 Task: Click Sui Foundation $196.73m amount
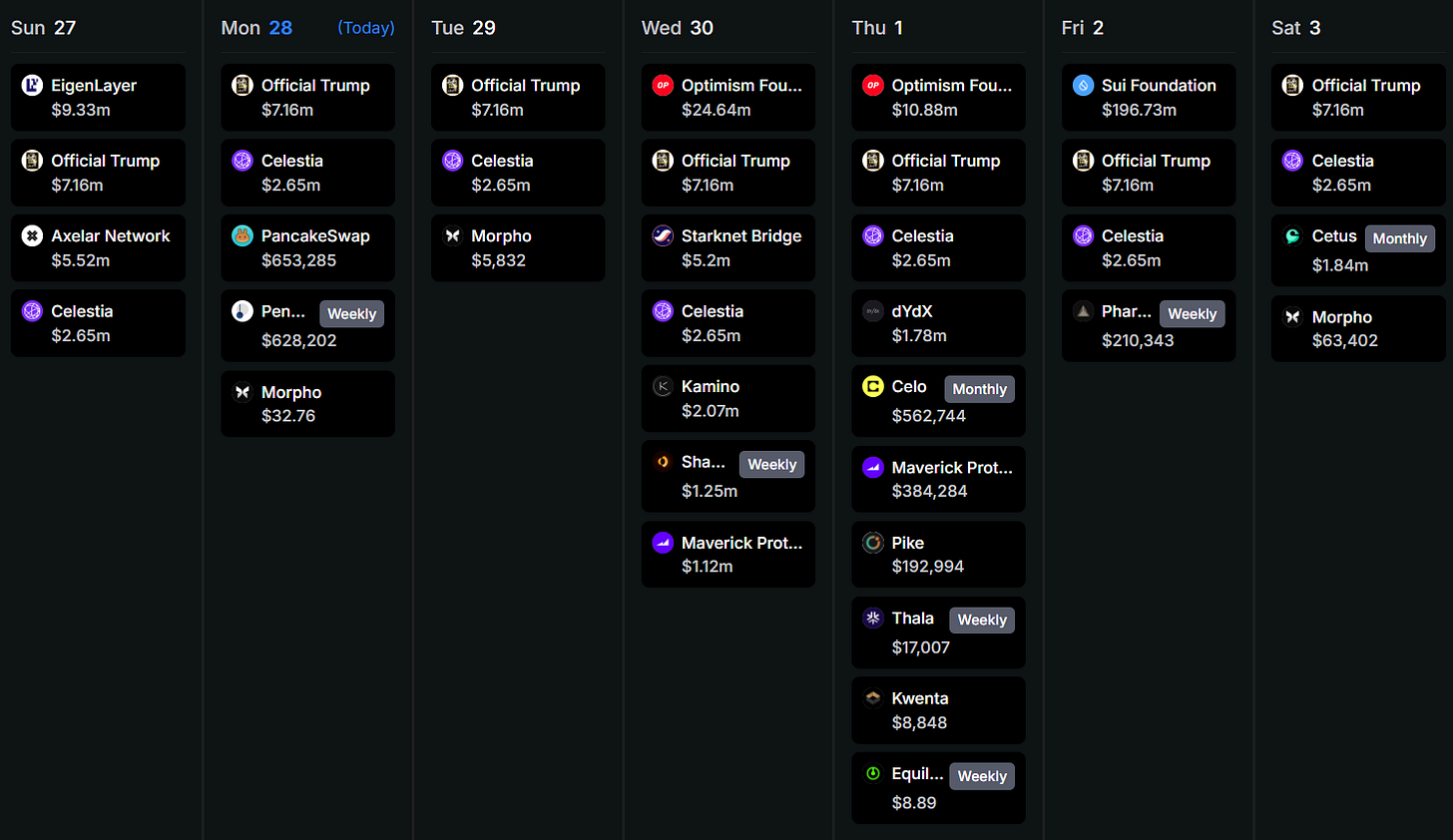click(x=1139, y=110)
